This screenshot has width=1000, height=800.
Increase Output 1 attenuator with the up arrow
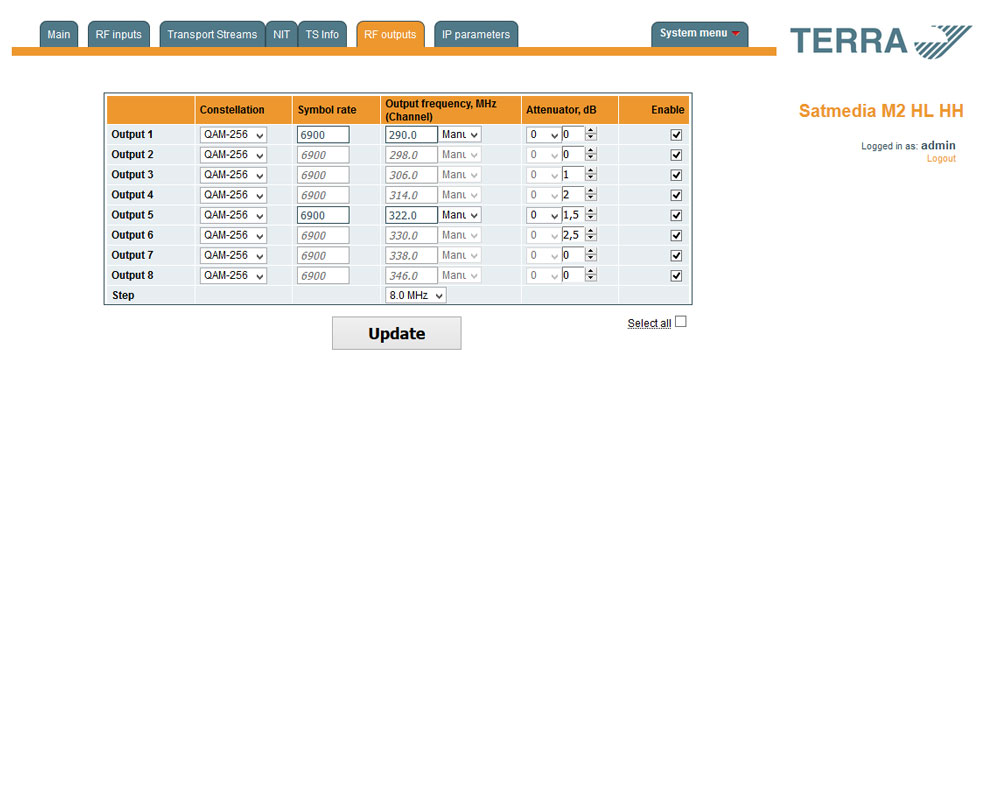[x=591, y=131]
